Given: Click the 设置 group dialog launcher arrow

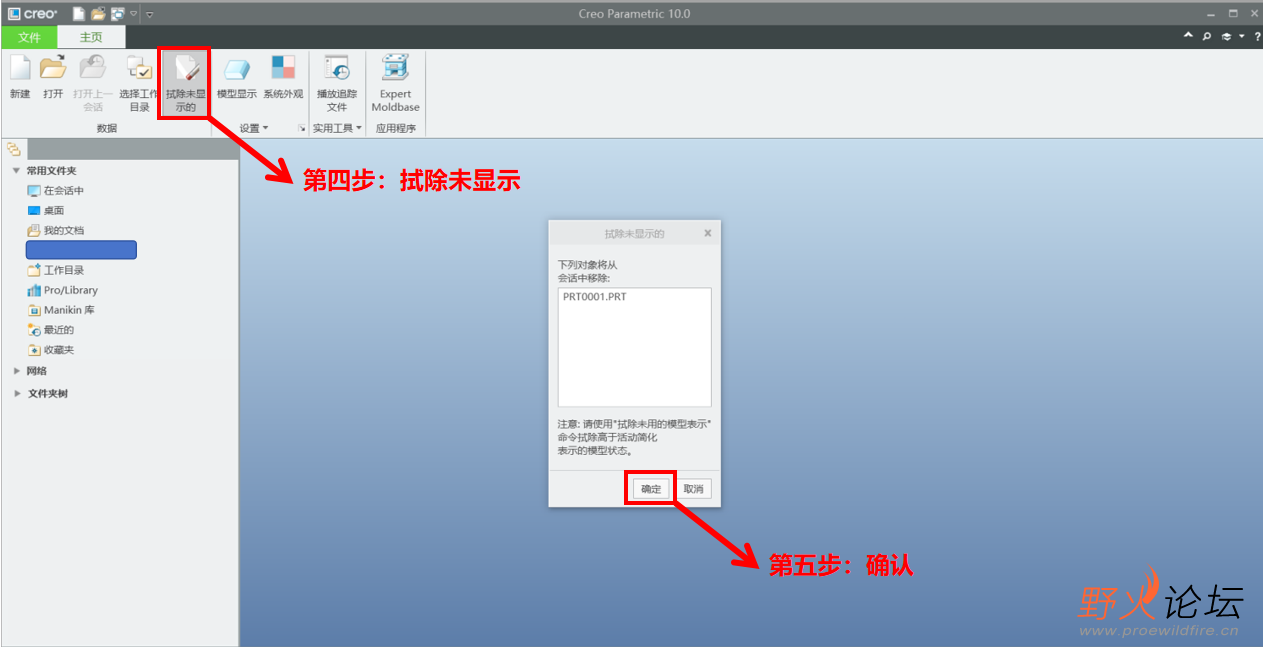Looking at the screenshot, I should coord(301,128).
